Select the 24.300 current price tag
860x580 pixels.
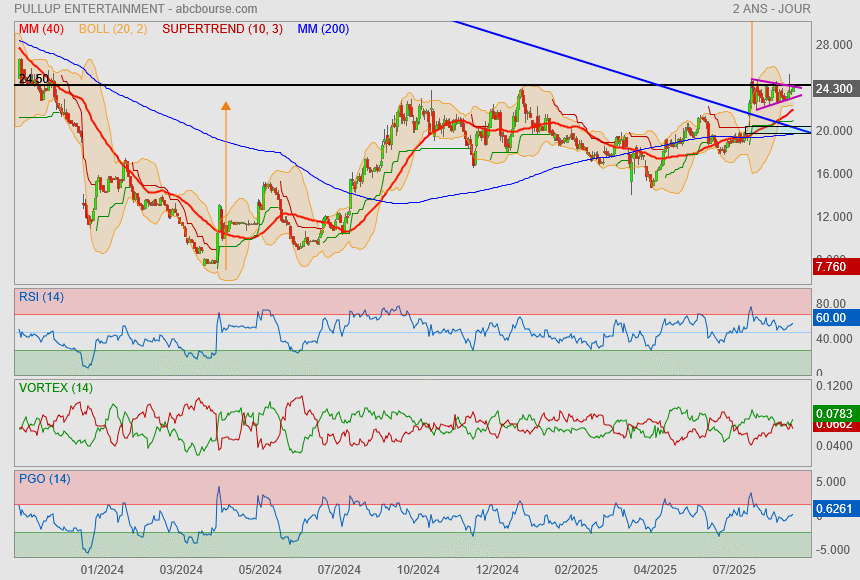coord(834,89)
